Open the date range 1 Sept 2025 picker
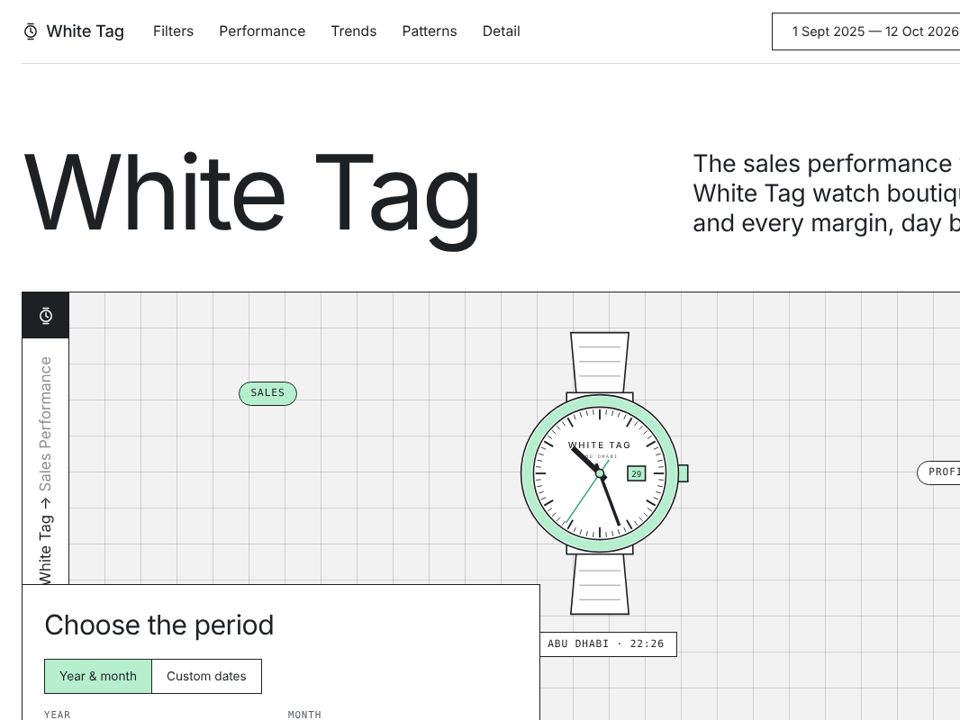The width and height of the screenshot is (960, 720). pos(866,31)
